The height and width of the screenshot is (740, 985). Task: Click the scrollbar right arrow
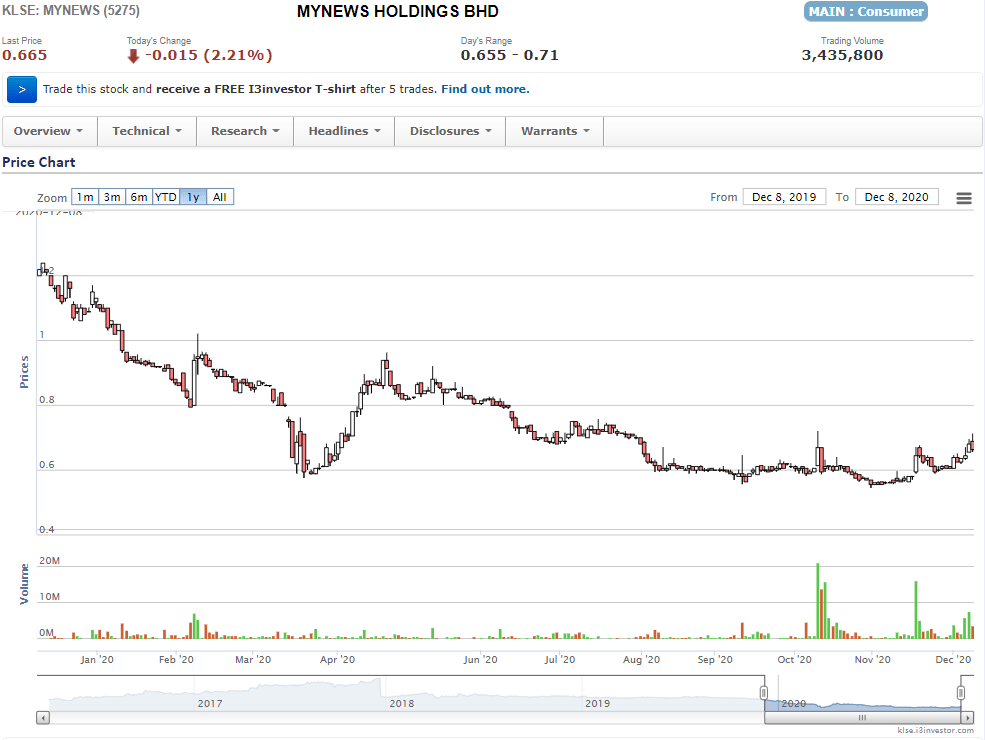pos(967,718)
